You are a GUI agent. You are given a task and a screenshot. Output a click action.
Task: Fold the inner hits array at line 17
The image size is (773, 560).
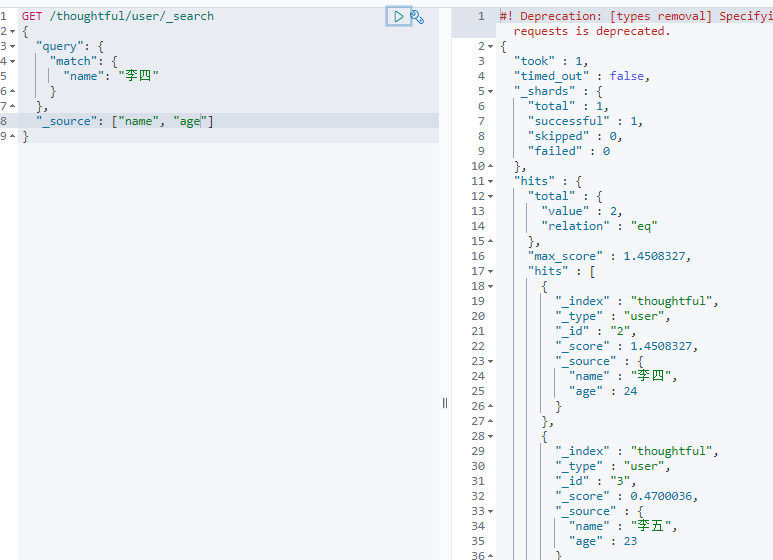click(491, 272)
